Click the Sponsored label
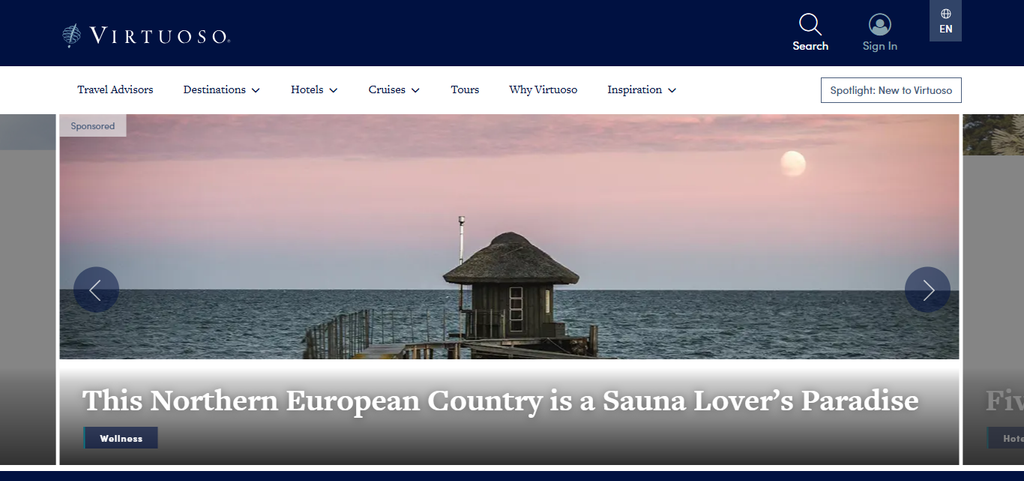Screen dimensions: 1024x481 tap(93, 126)
